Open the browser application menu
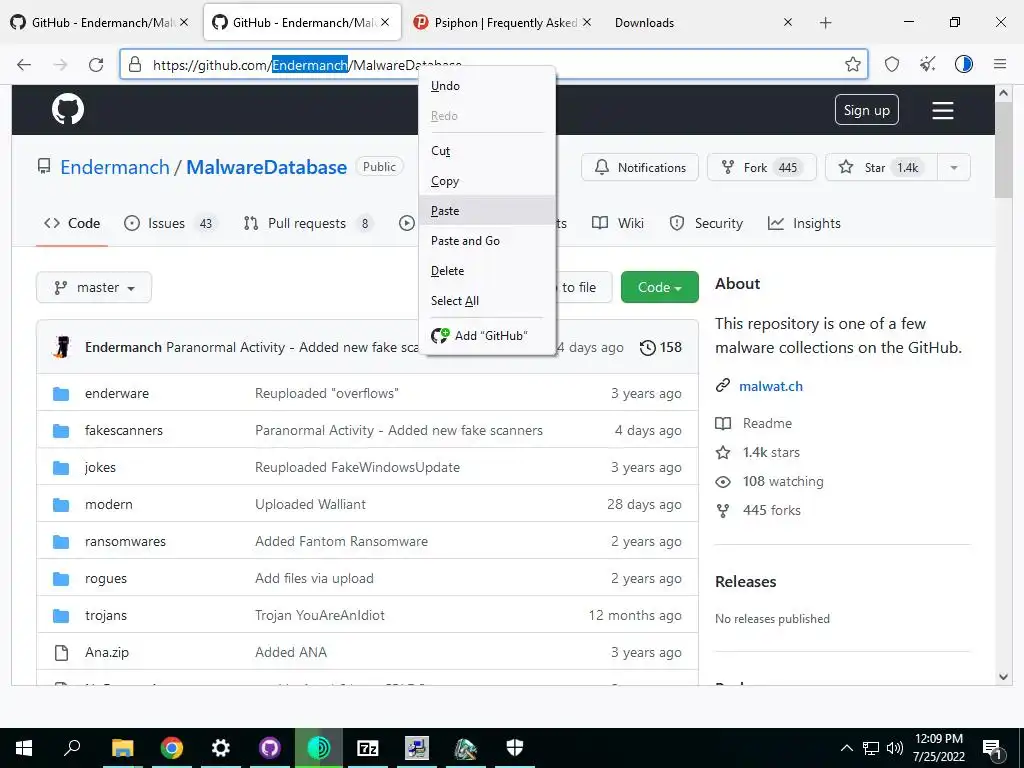Viewport: 1024px width, 768px height. 1000,64
